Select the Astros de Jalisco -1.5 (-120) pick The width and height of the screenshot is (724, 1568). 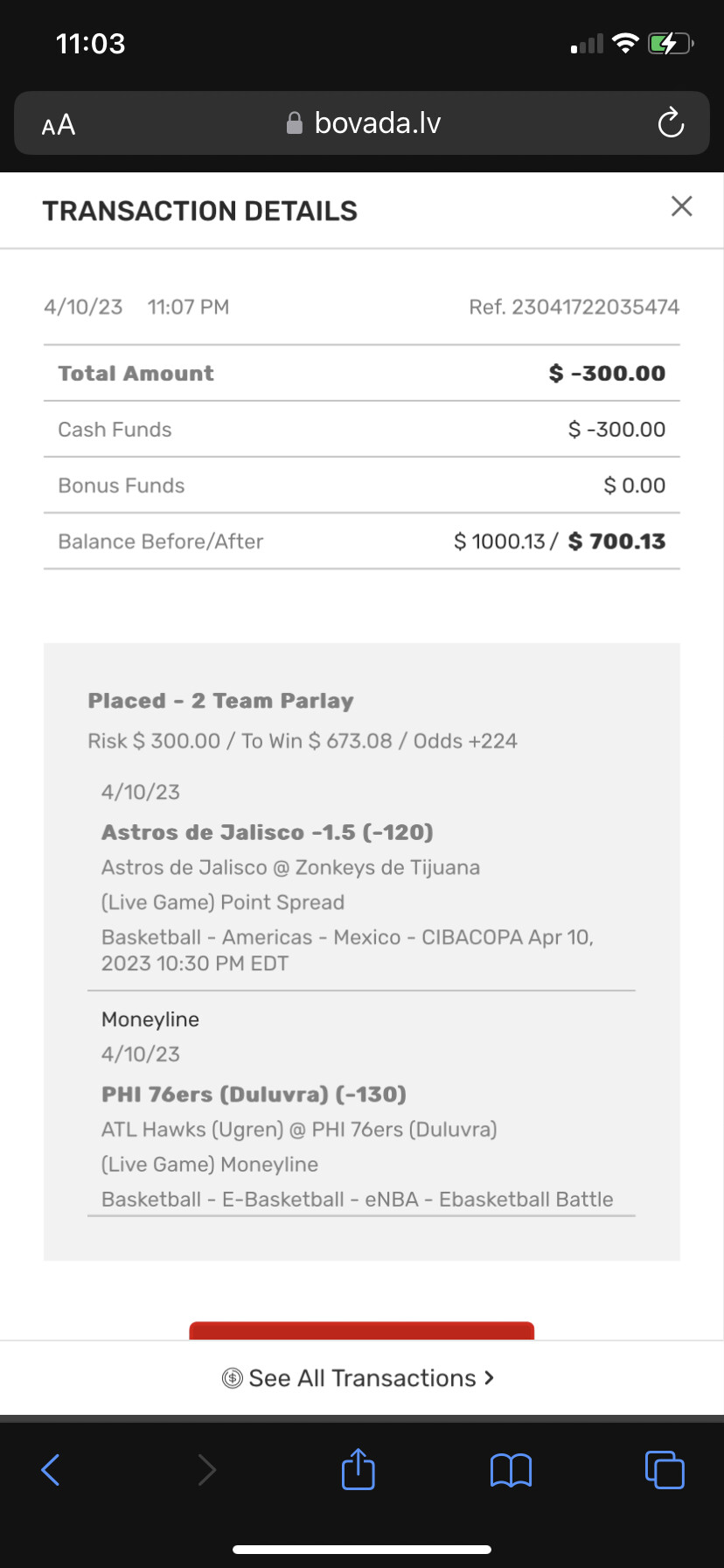268,832
